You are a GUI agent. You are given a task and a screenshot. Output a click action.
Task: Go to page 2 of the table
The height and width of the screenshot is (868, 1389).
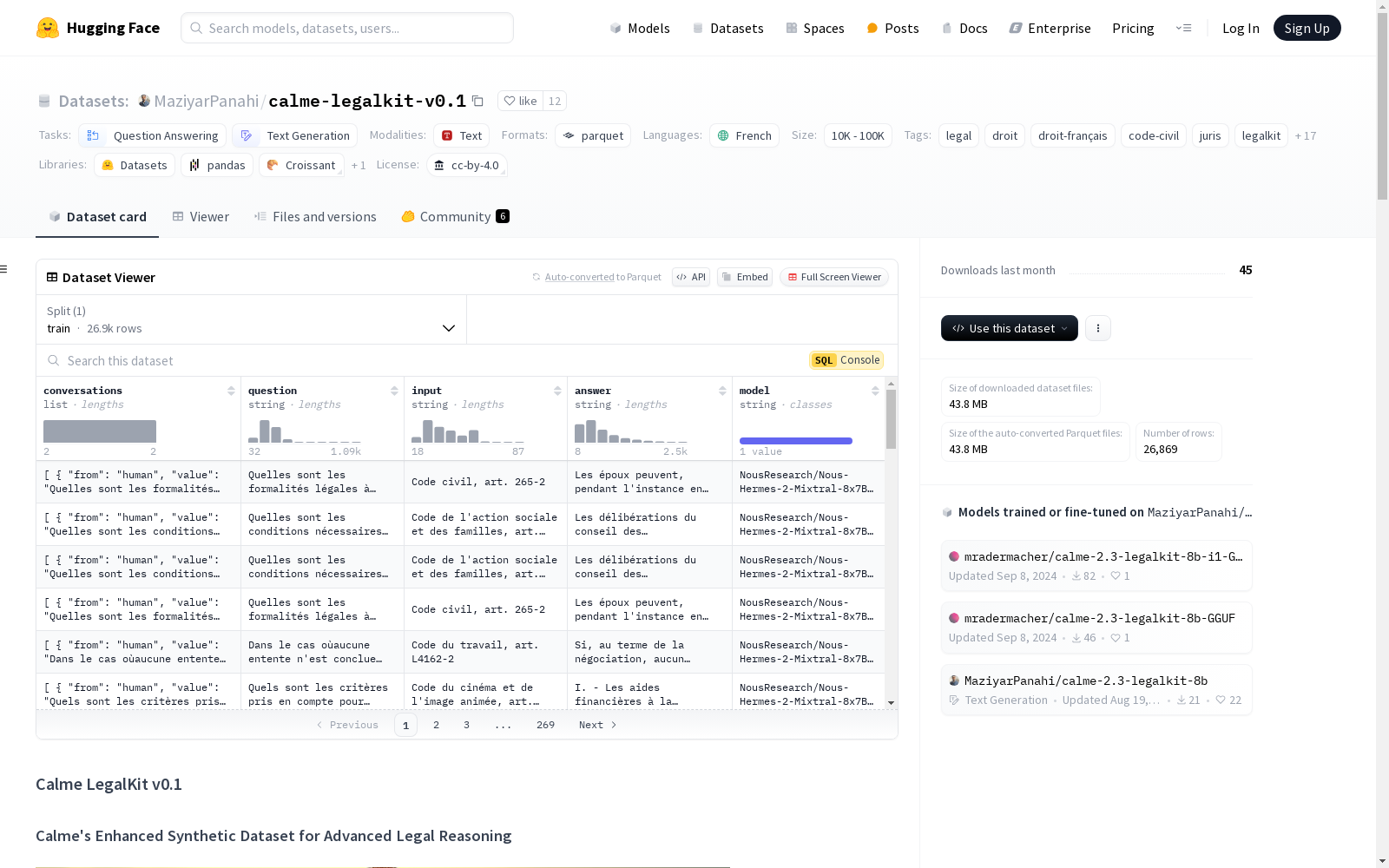[x=436, y=725]
